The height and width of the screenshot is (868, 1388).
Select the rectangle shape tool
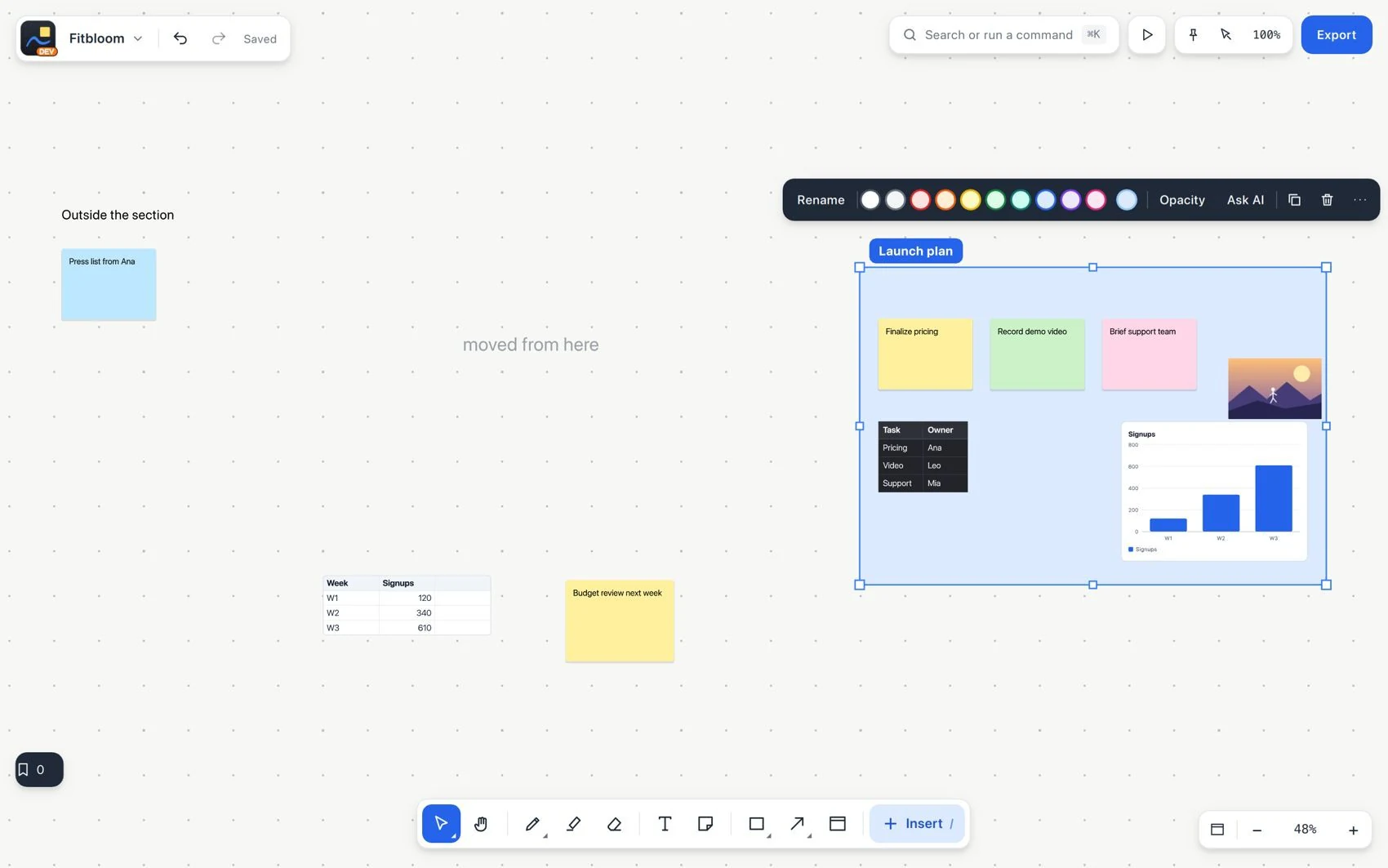click(x=757, y=824)
